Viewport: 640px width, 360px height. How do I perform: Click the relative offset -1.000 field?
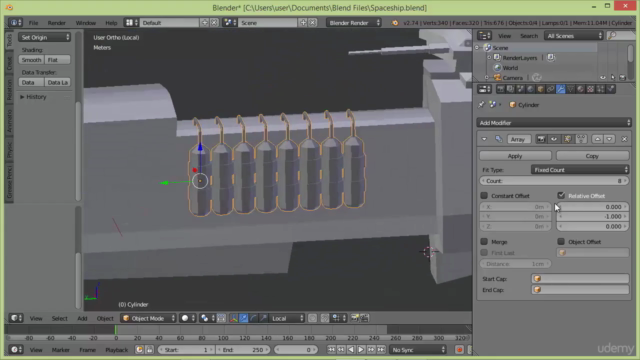(x=592, y=217)
